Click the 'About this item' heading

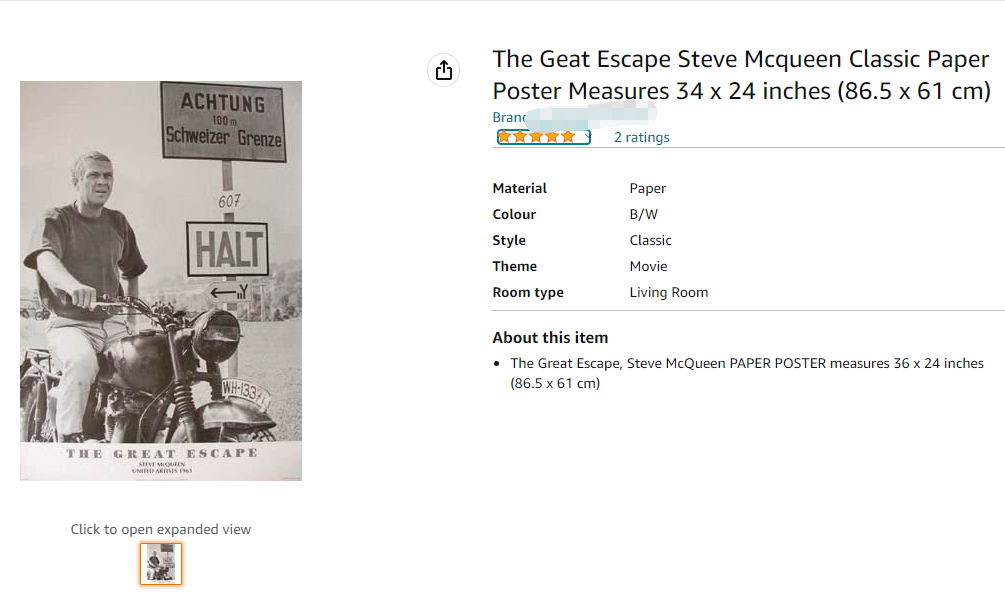pyautogui.click(x=550, y=337)
